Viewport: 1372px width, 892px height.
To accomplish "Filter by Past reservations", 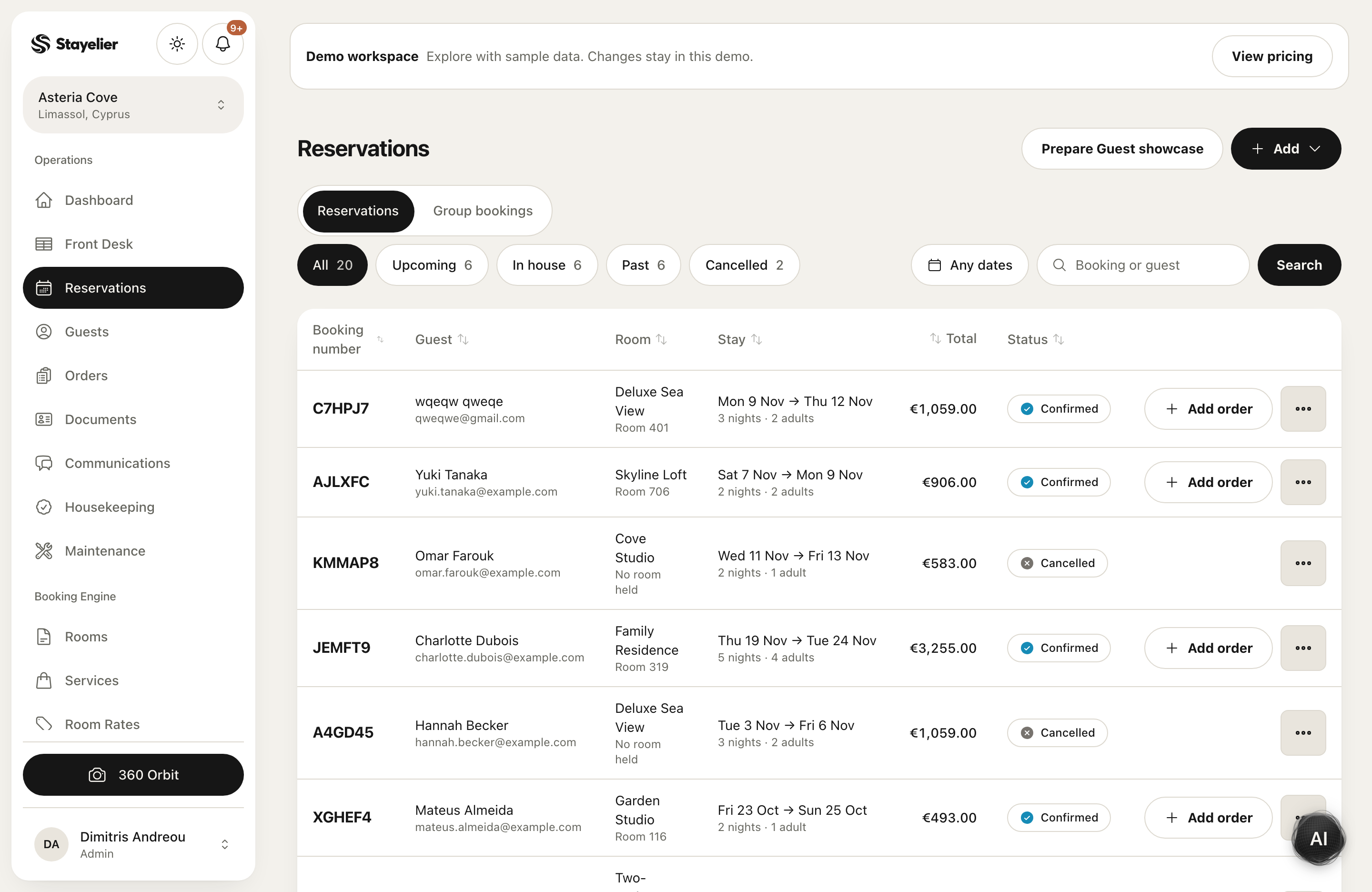I will [x=643, y=264].
